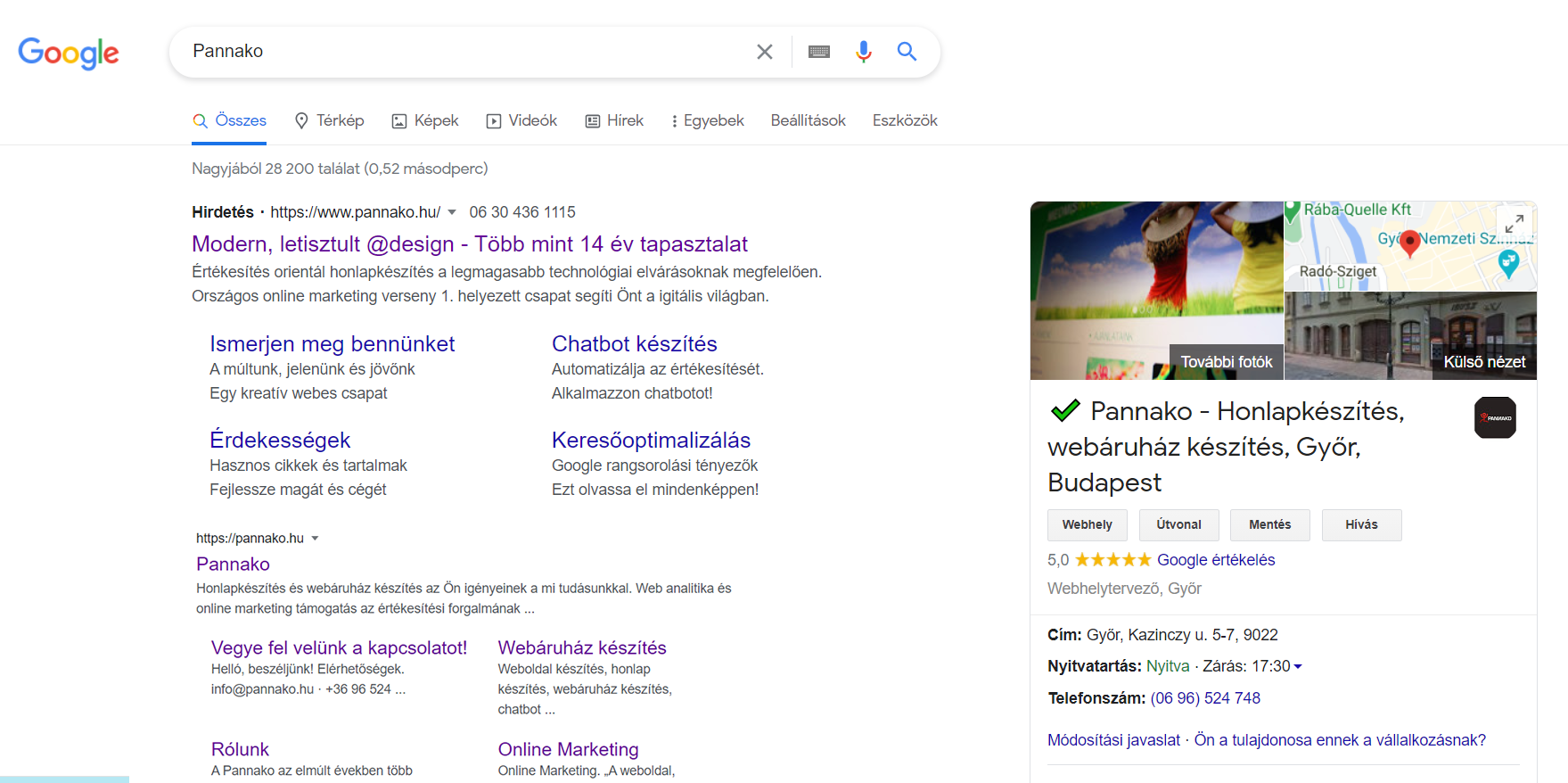
Task: Switch to the Képek tab
Action: [x=425, y=120]
